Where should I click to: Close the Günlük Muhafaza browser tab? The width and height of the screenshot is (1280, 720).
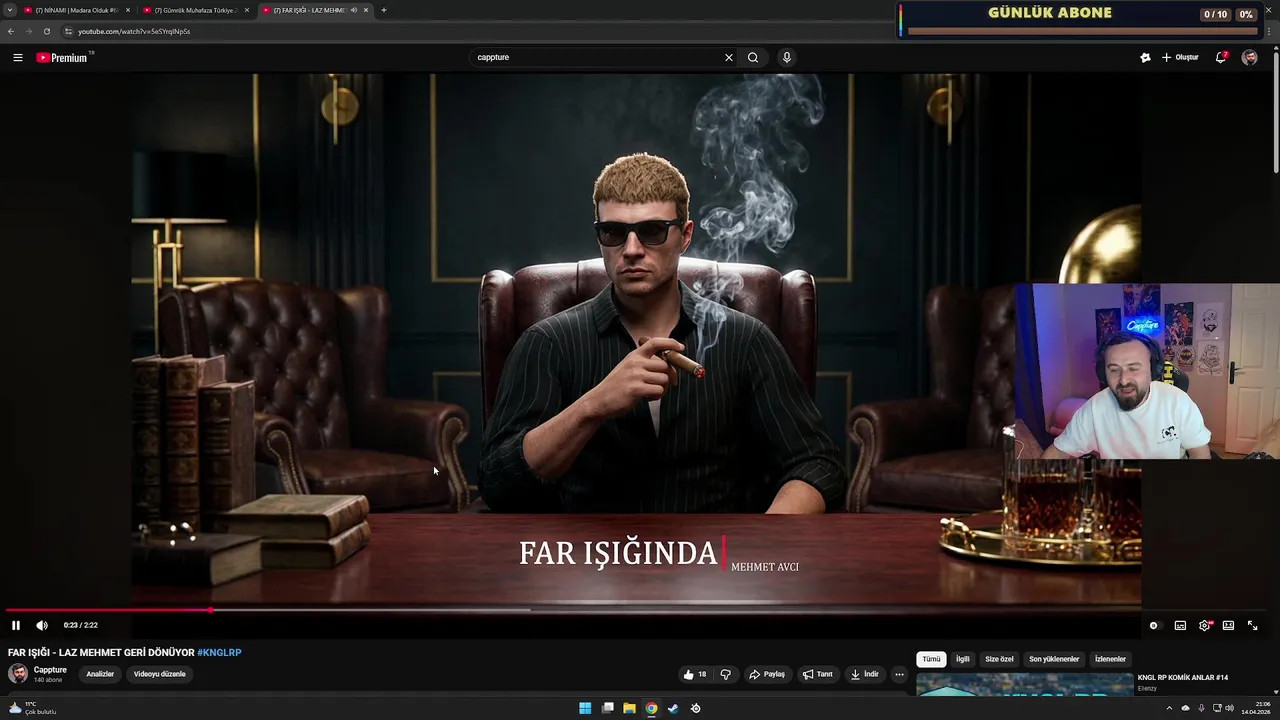point(247,10)
